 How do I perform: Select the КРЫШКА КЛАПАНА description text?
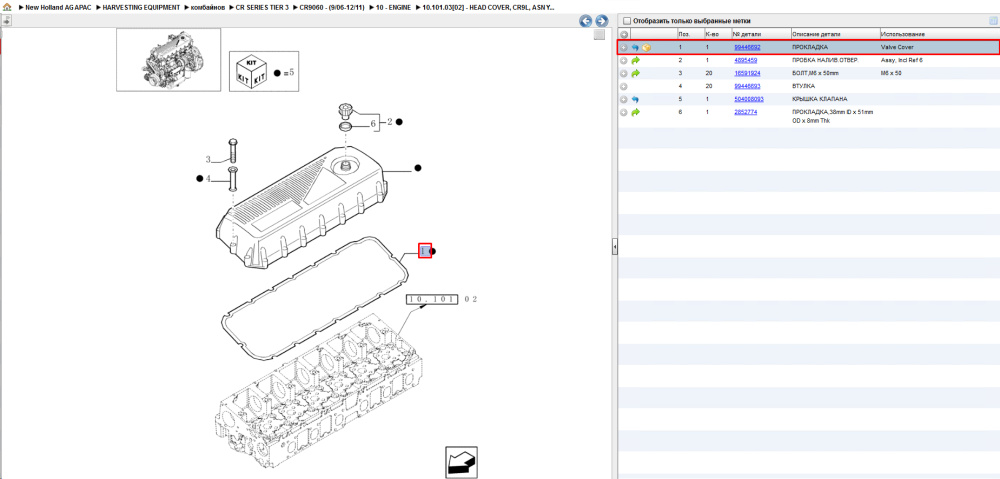pyautogui.click(x=818, y=99)
